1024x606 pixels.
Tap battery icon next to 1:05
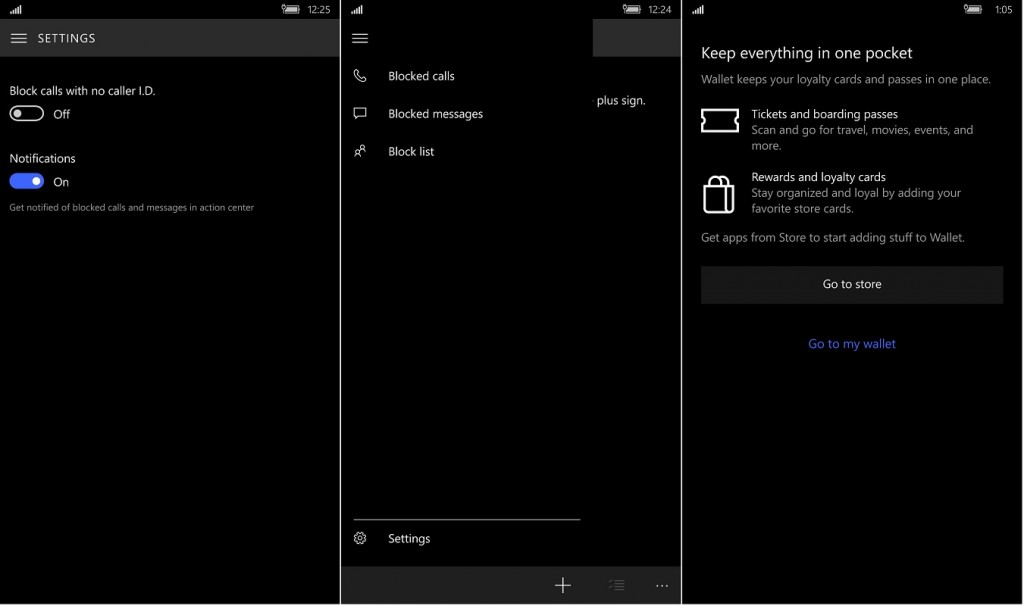pos(972,9)
